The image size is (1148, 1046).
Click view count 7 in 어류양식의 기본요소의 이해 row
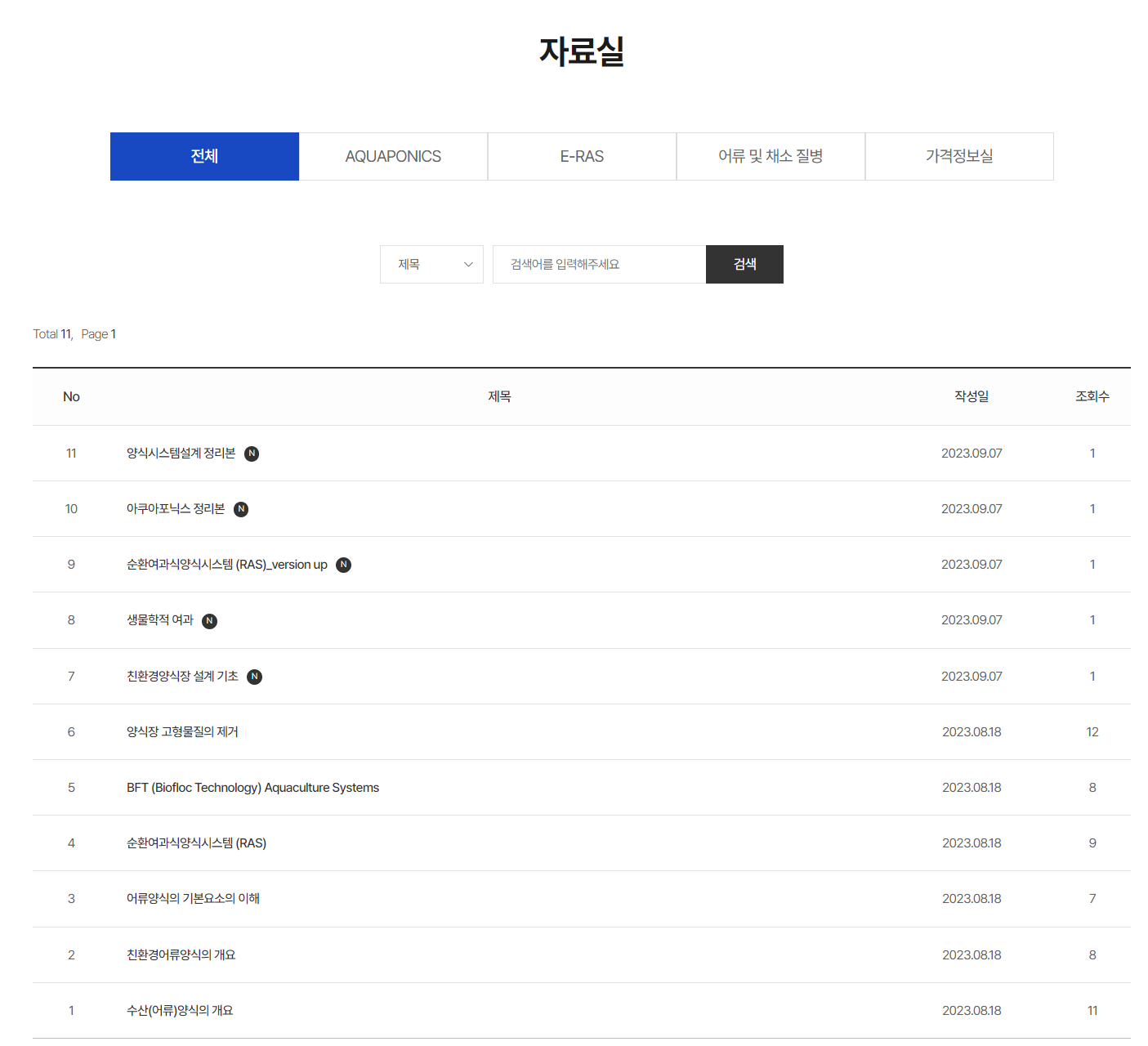(1092, 899)
